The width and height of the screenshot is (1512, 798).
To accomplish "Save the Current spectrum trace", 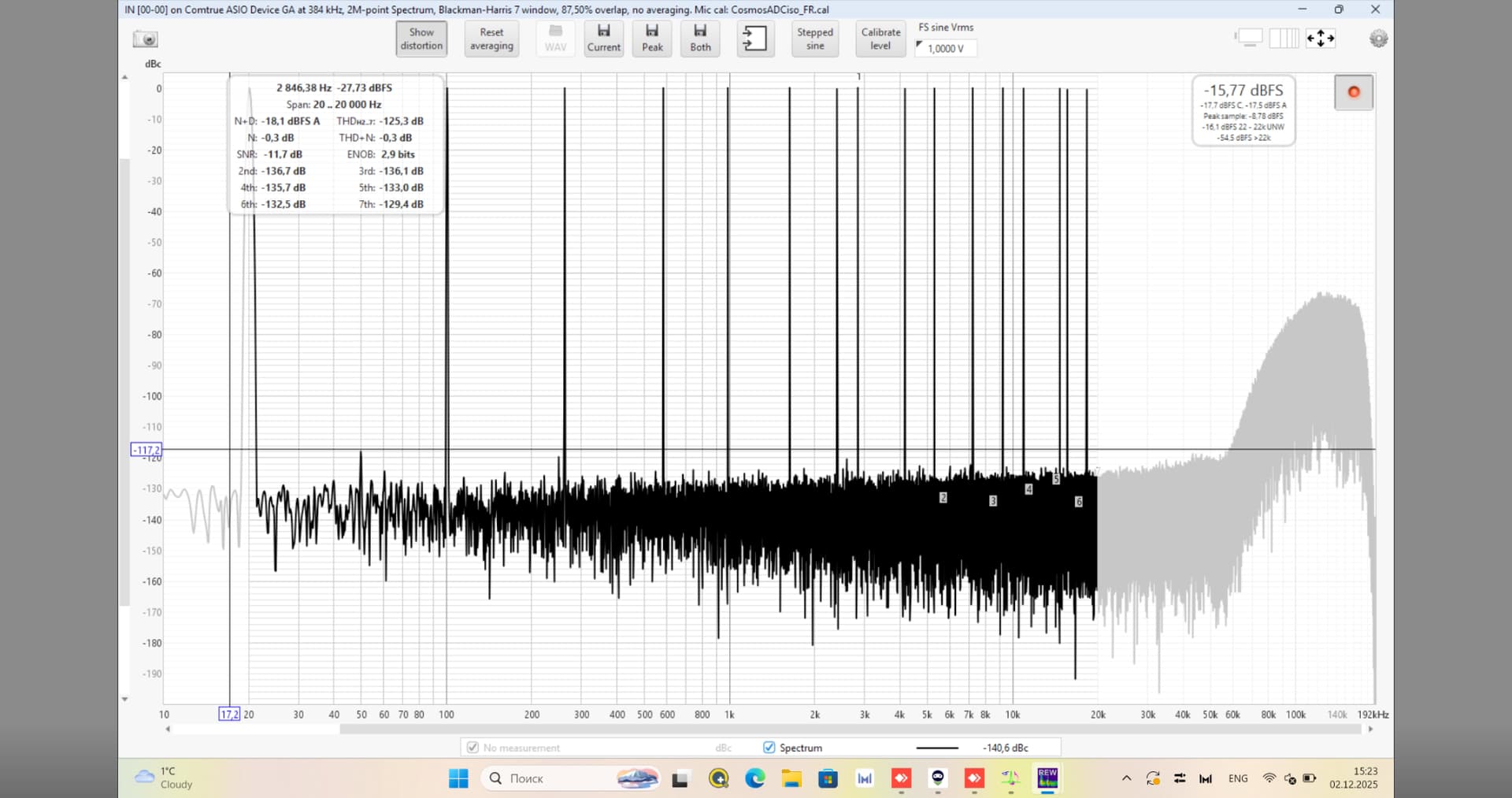I will click(x=603, y=38).
